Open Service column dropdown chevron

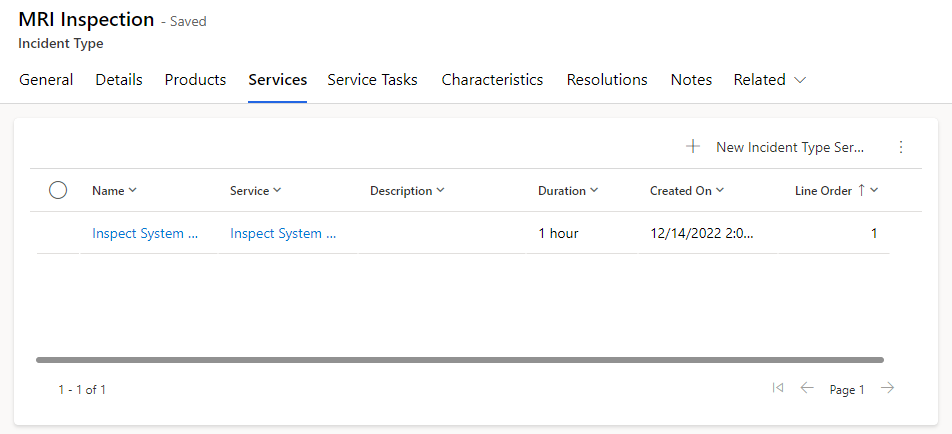[277, 190]
